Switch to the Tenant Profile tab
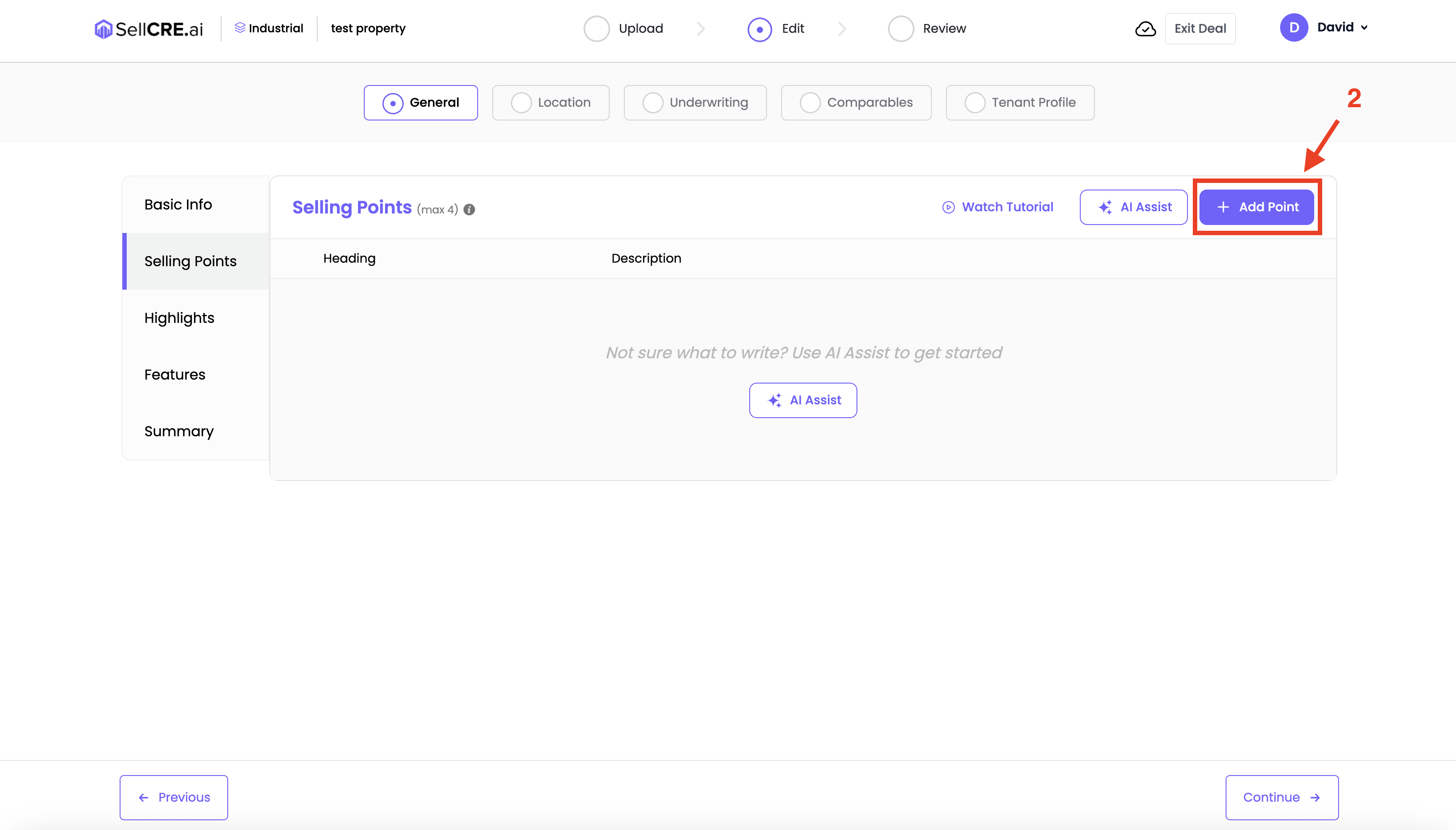The width and height of the screenshot is (1456, 830). 1020,103
